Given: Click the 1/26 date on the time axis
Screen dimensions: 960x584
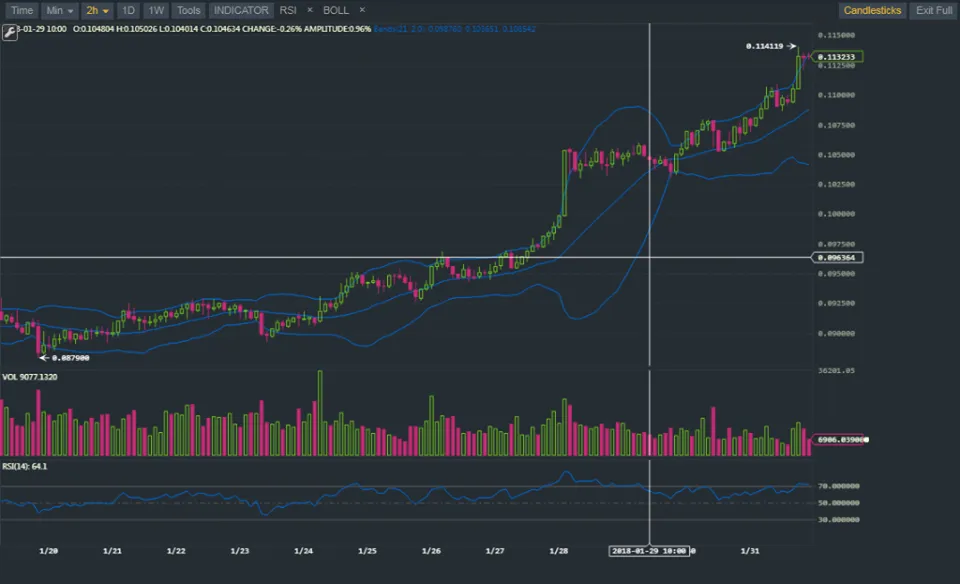Looking at the screenshot, I should (431, 551).
